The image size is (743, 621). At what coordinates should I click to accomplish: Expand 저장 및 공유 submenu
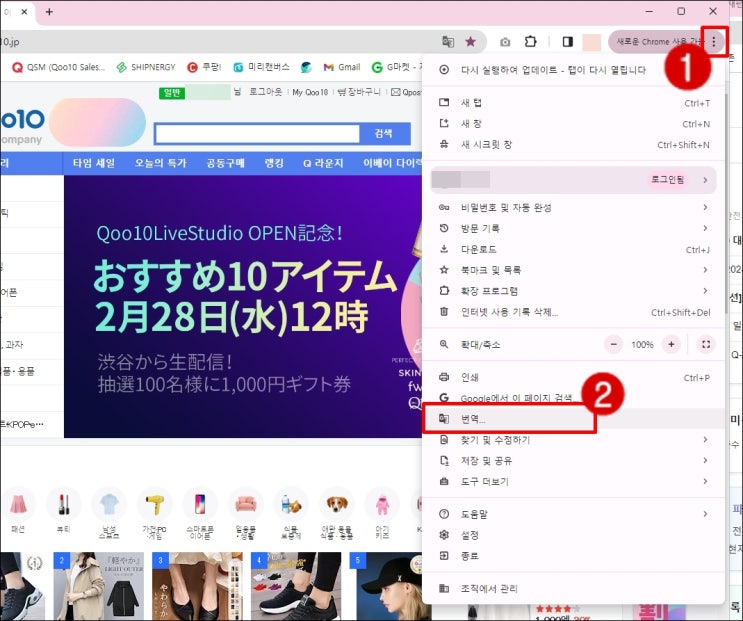[x=573, y=461]
